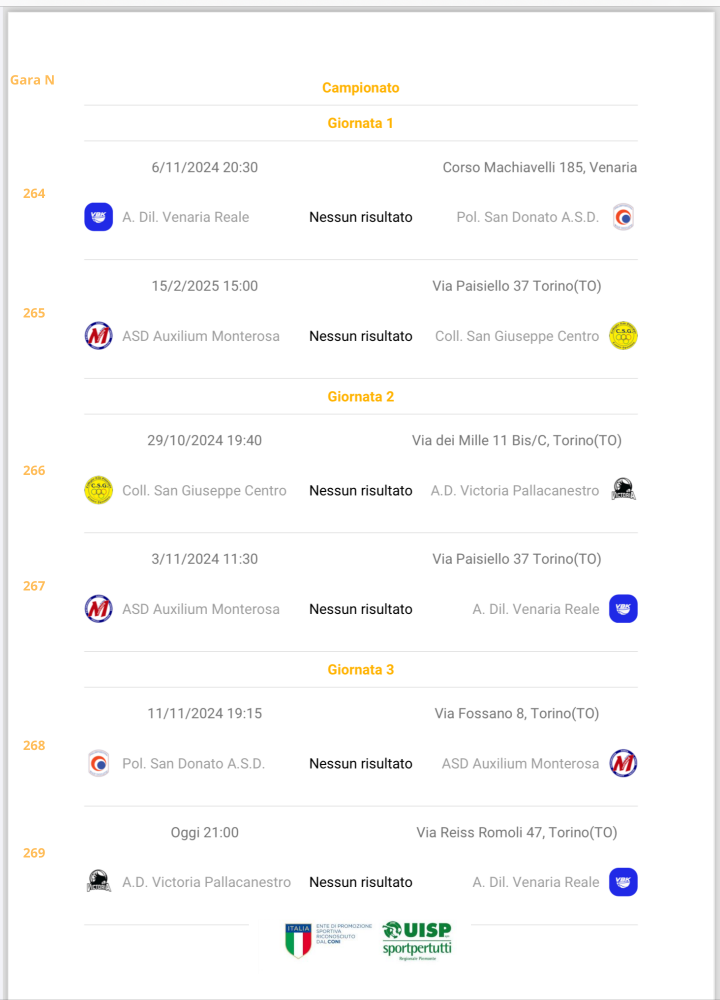Screen dimensions: 720x1000
Task: Open team A.D. Victoria Pallacanestro in game 269
Action: (x=206, y=882)
